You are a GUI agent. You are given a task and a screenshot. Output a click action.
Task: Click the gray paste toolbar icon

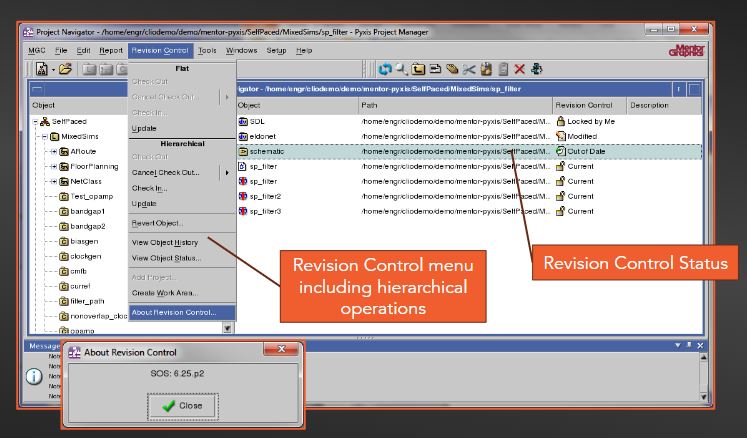pyautogui.click(x=503, y=69)
